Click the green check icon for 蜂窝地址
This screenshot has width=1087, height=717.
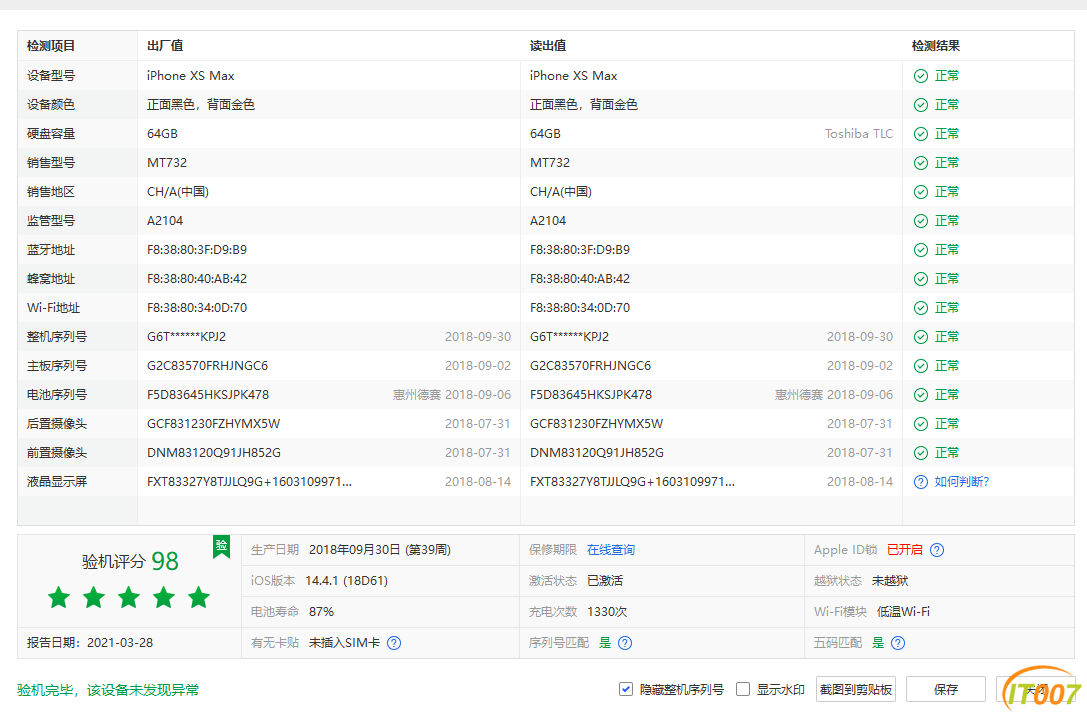pos(921,279)
